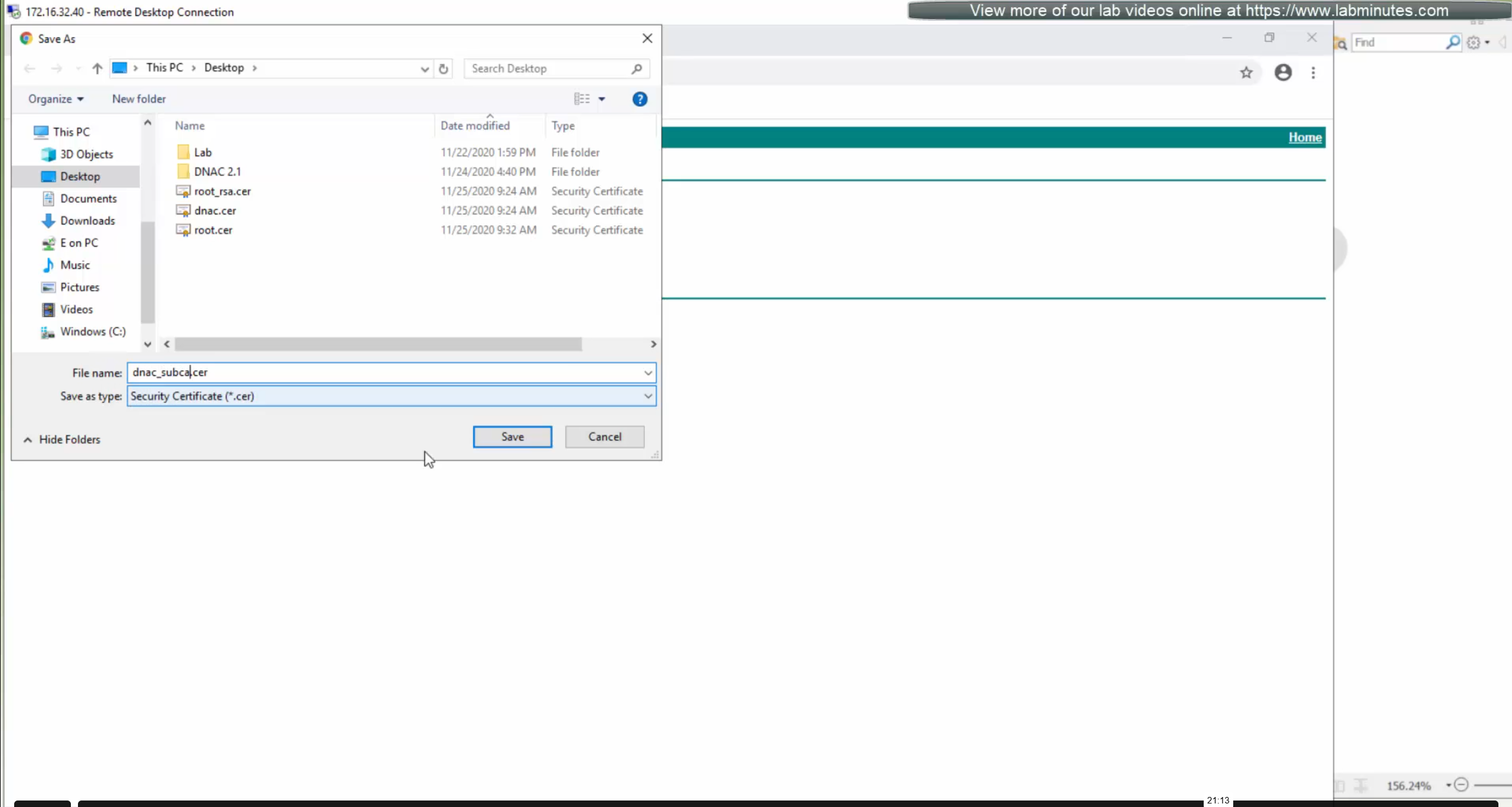Open Chrome's three-dot menu
Screen dimensions: 1512x807
point(1313,73)
